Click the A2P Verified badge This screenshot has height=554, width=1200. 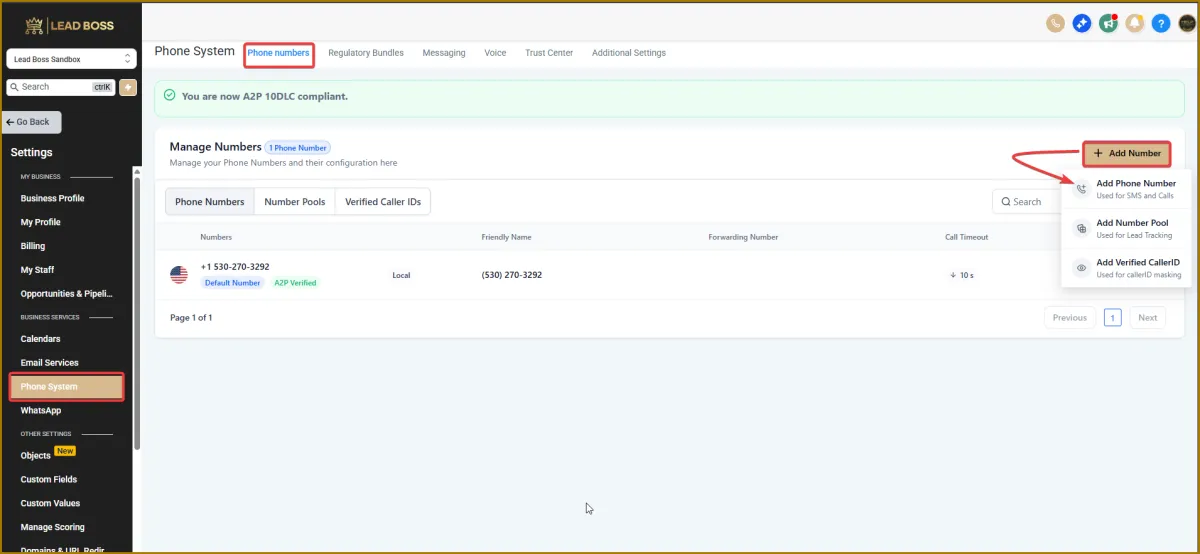295,283
